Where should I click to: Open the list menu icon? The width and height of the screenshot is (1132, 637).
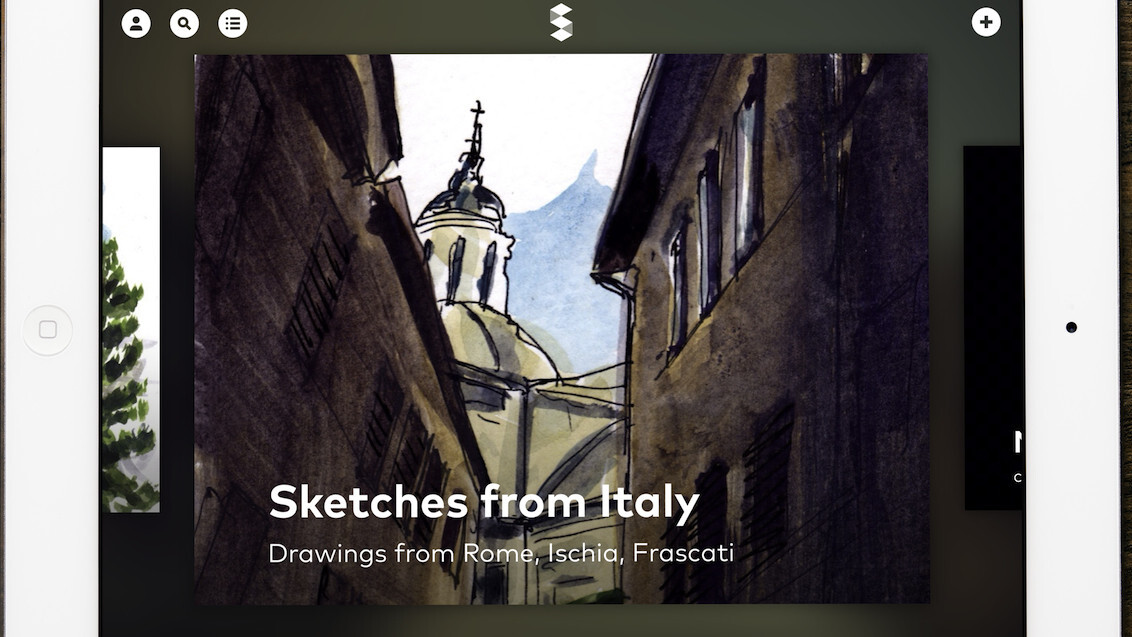pyautogui.click(x=232, y=23)
